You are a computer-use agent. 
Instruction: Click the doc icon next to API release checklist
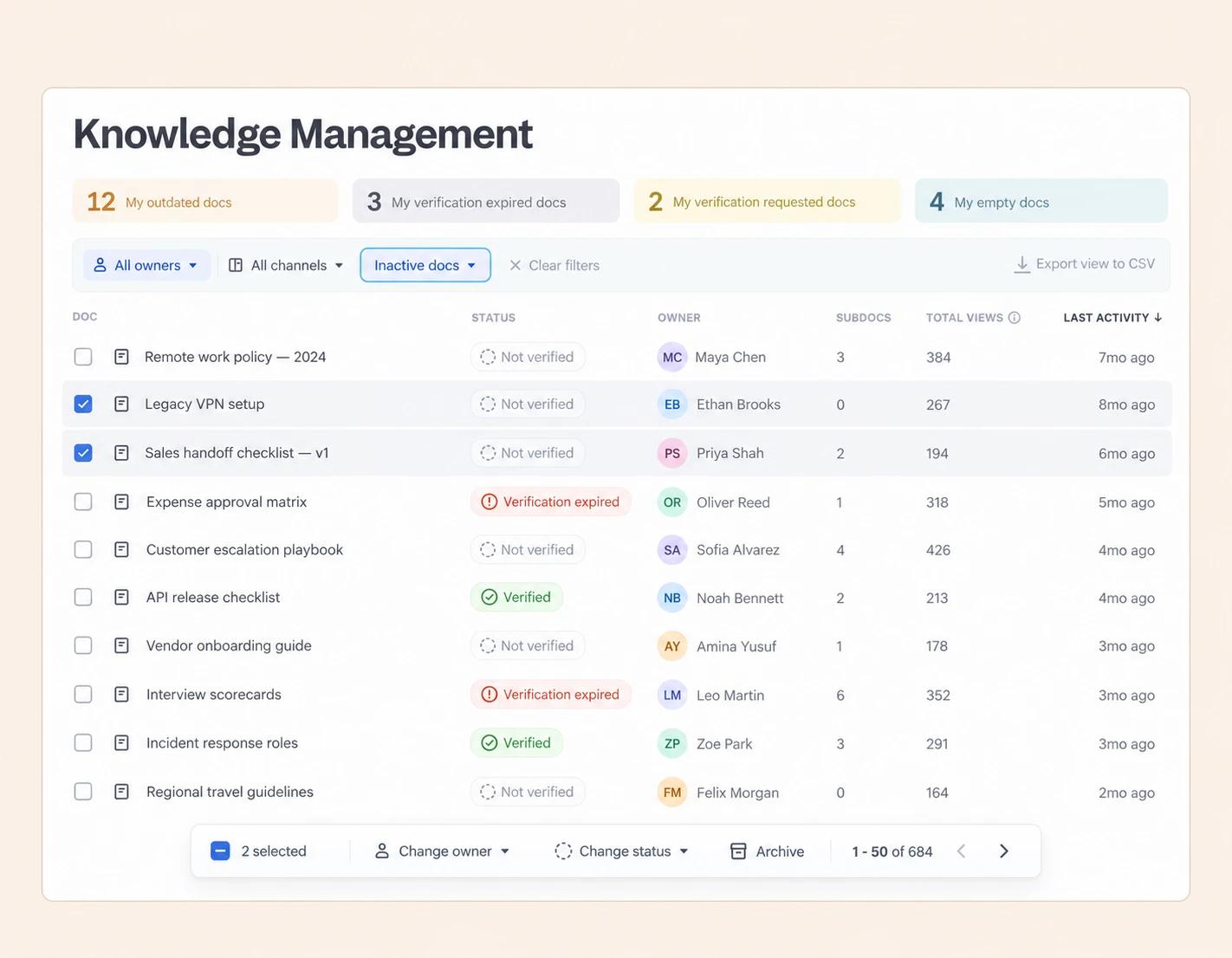(x=121, y=597)
